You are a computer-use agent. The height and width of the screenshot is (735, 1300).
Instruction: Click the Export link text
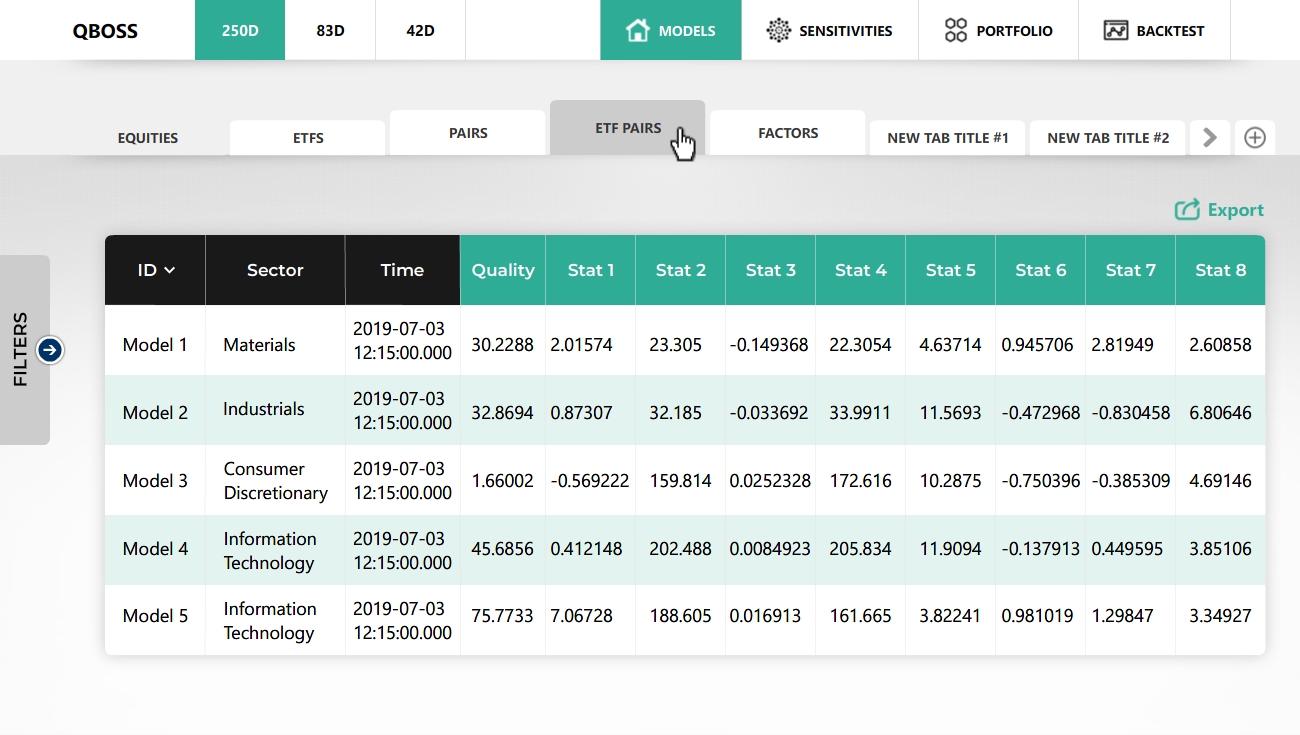tap(1235, 210)
